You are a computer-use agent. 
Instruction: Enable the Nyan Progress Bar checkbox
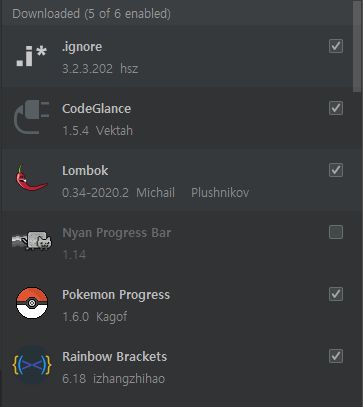click(336, 232)
